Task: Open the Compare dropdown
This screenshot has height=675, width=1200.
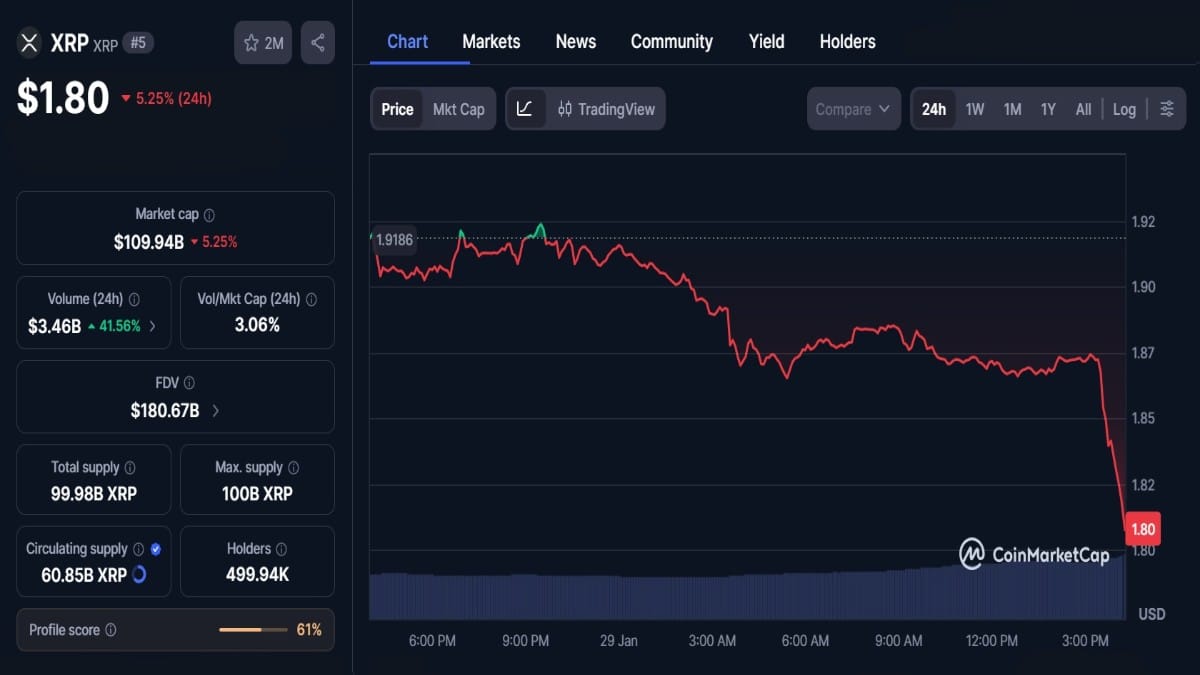Action: 853,109
